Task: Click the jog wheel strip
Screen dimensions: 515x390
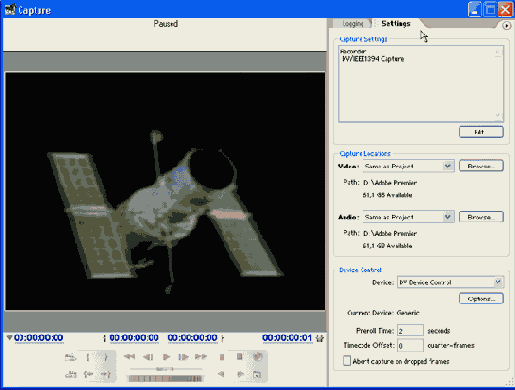Action: pos(166,378)
